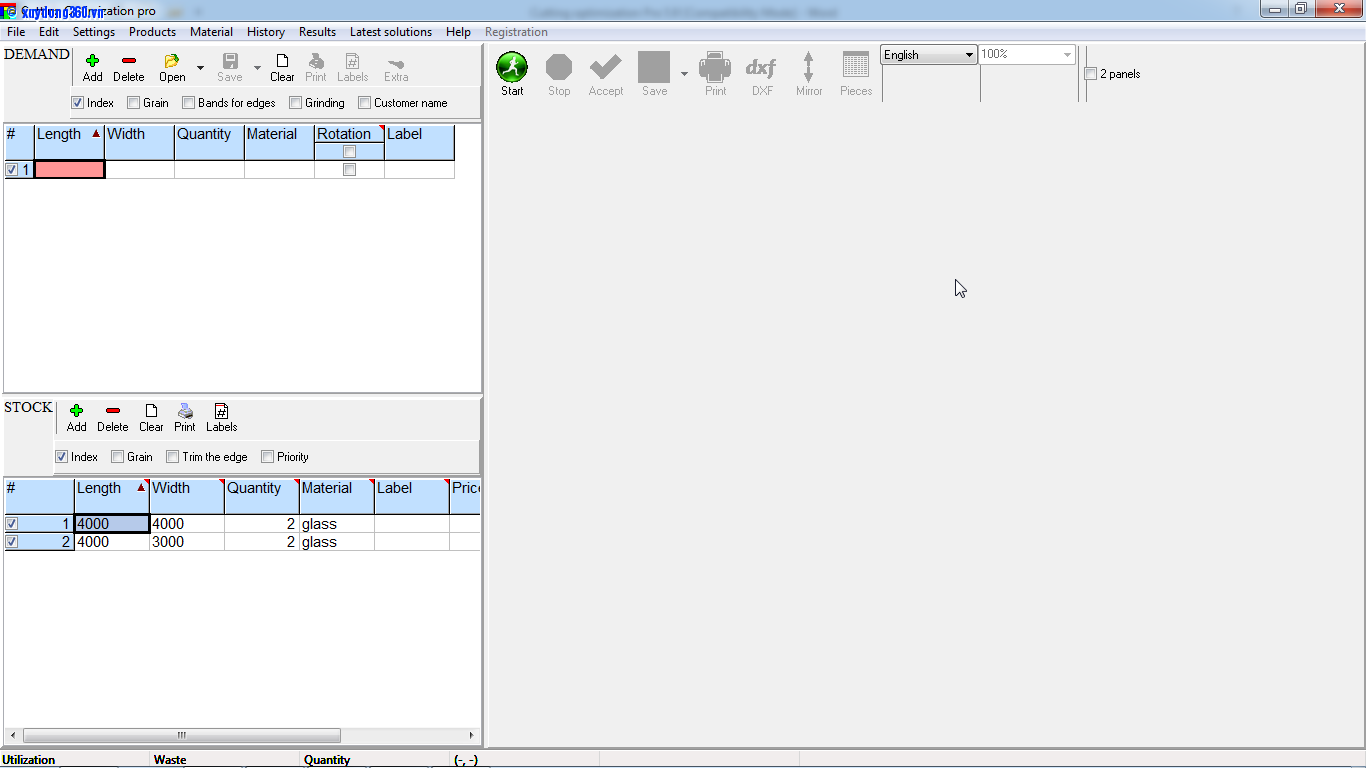Open the Help menu
1366x768 pixels.
tap(458, 32)
